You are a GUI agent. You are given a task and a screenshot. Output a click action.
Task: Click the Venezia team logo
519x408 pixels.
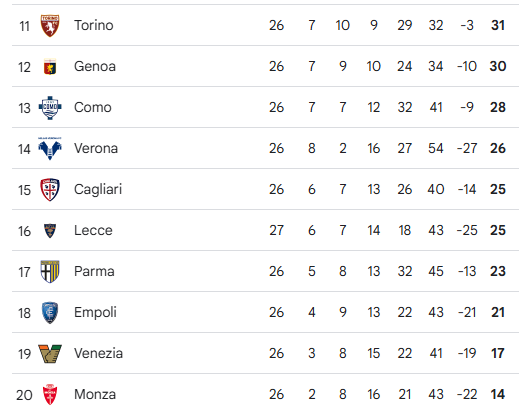tap(50, 354)
